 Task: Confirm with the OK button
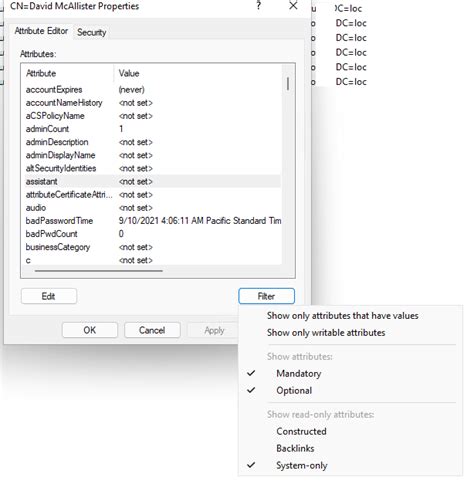click(x=90, y=330)
